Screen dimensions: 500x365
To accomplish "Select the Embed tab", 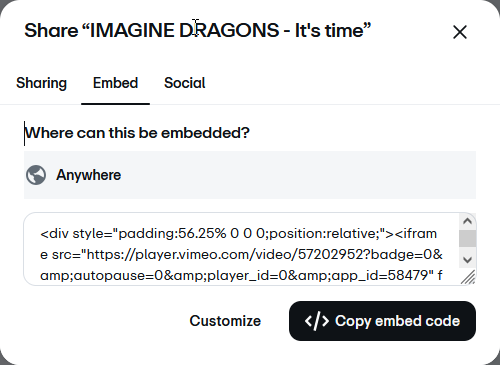I will (x=115, y=83).
